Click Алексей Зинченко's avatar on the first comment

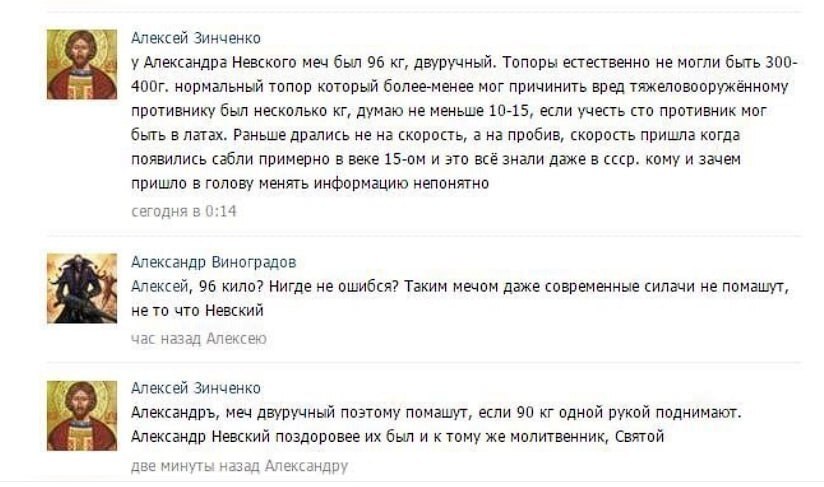coord(82,64)
